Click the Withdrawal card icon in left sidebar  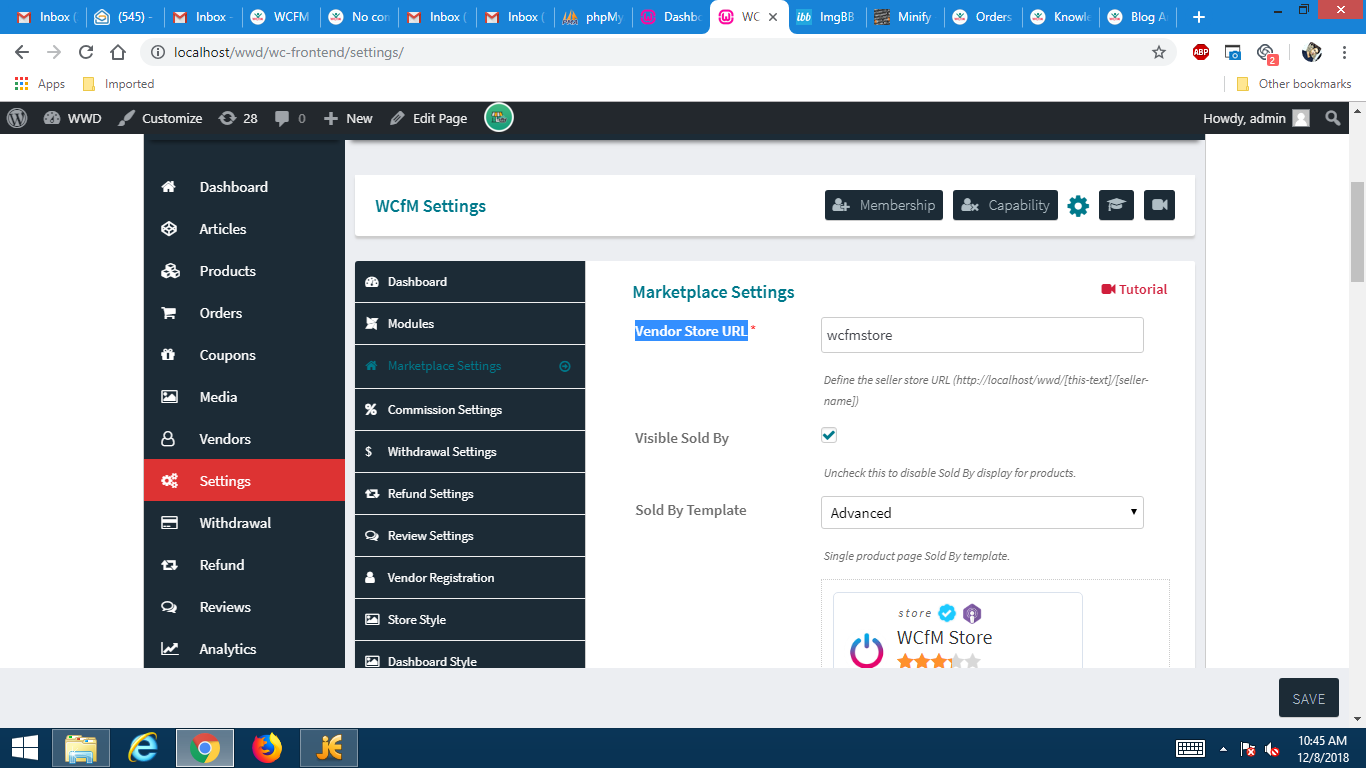click(169, 523)
